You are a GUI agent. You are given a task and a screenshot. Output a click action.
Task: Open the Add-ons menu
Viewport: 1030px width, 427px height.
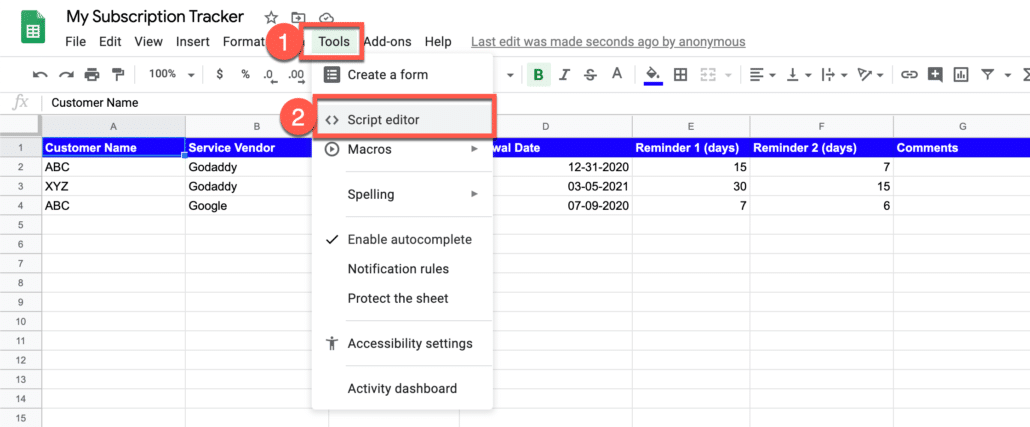[388, 41]
